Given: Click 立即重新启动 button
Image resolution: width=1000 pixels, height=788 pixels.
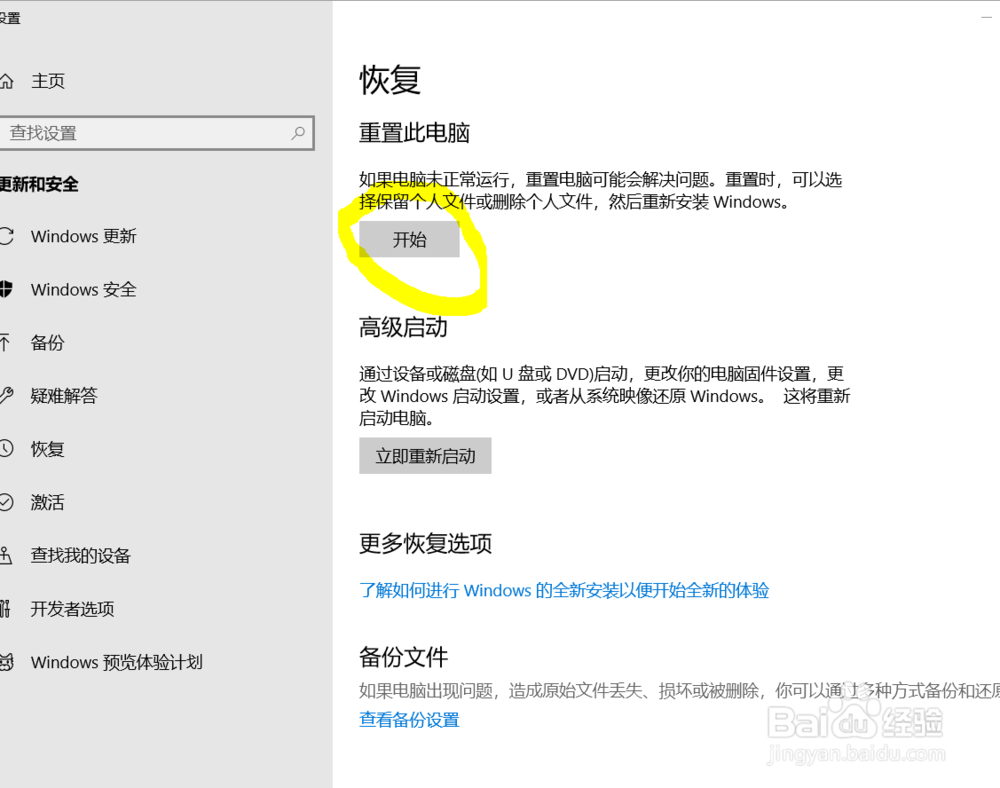Looking at the screenshot, I should click(425, 456).
